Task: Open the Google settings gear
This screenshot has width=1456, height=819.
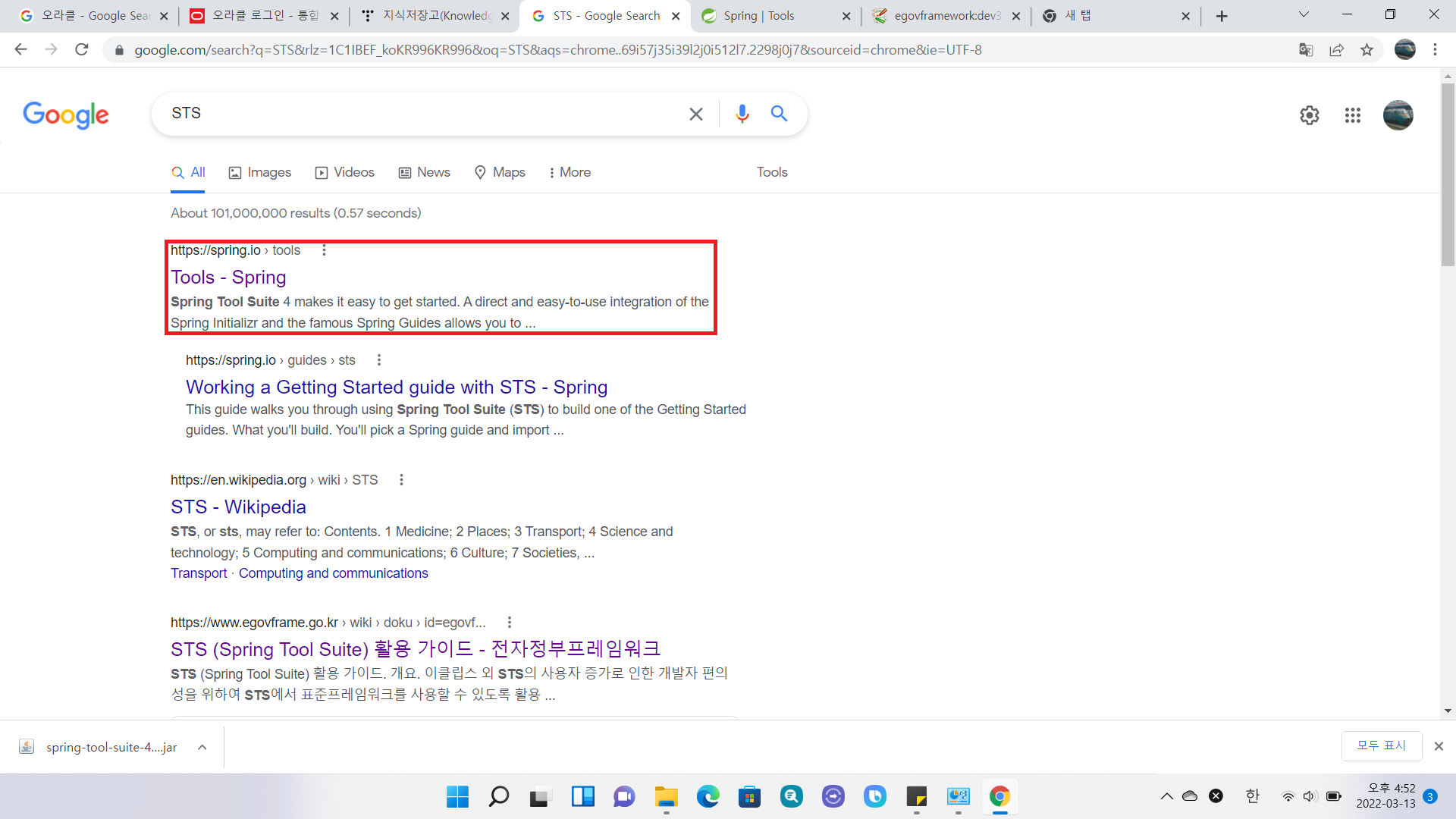Action: coord(1310,115)
